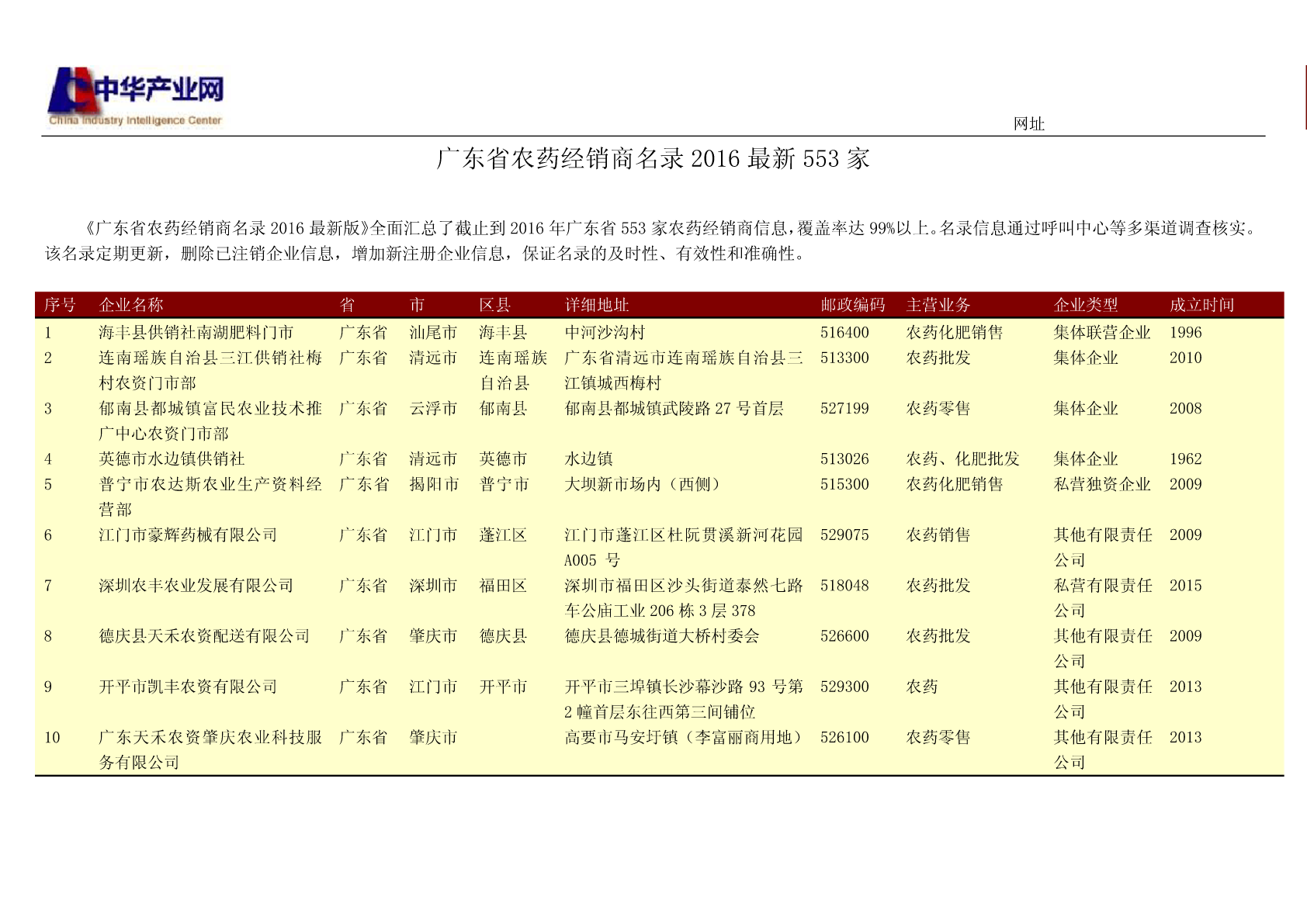
Task: Click city cell 揭阳市
Action: click(433, 484)
